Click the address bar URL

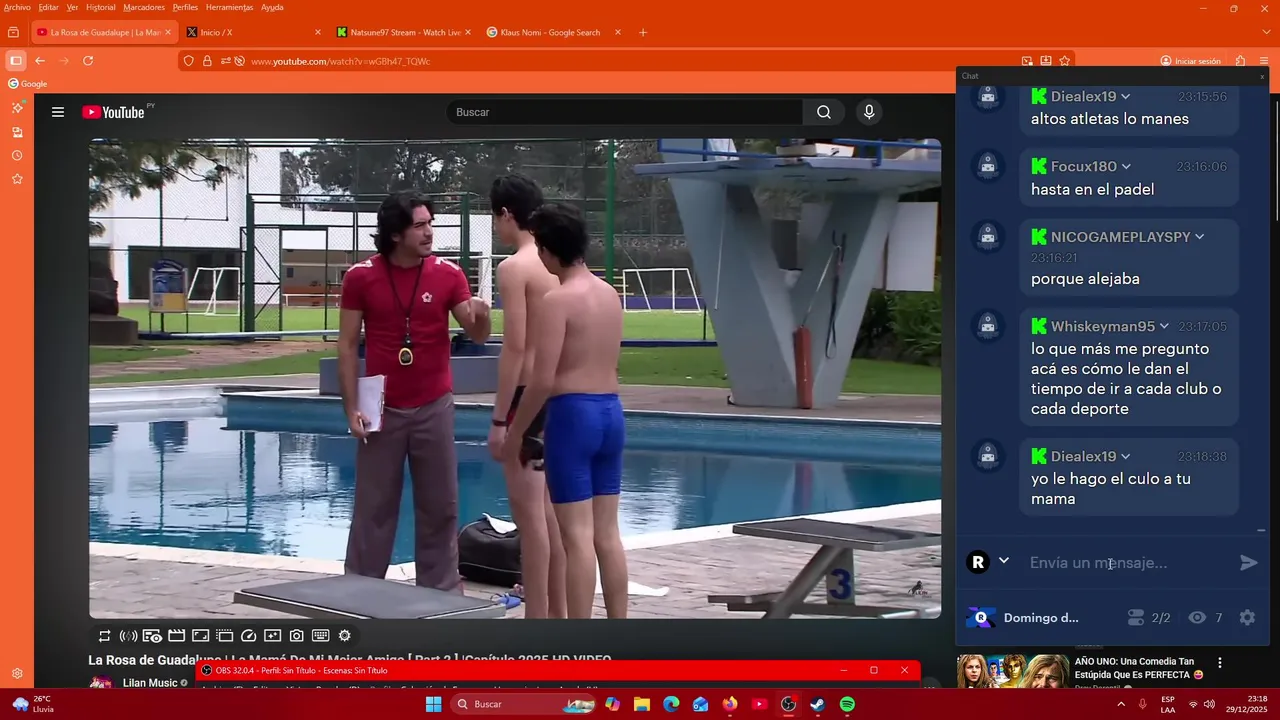341,61
